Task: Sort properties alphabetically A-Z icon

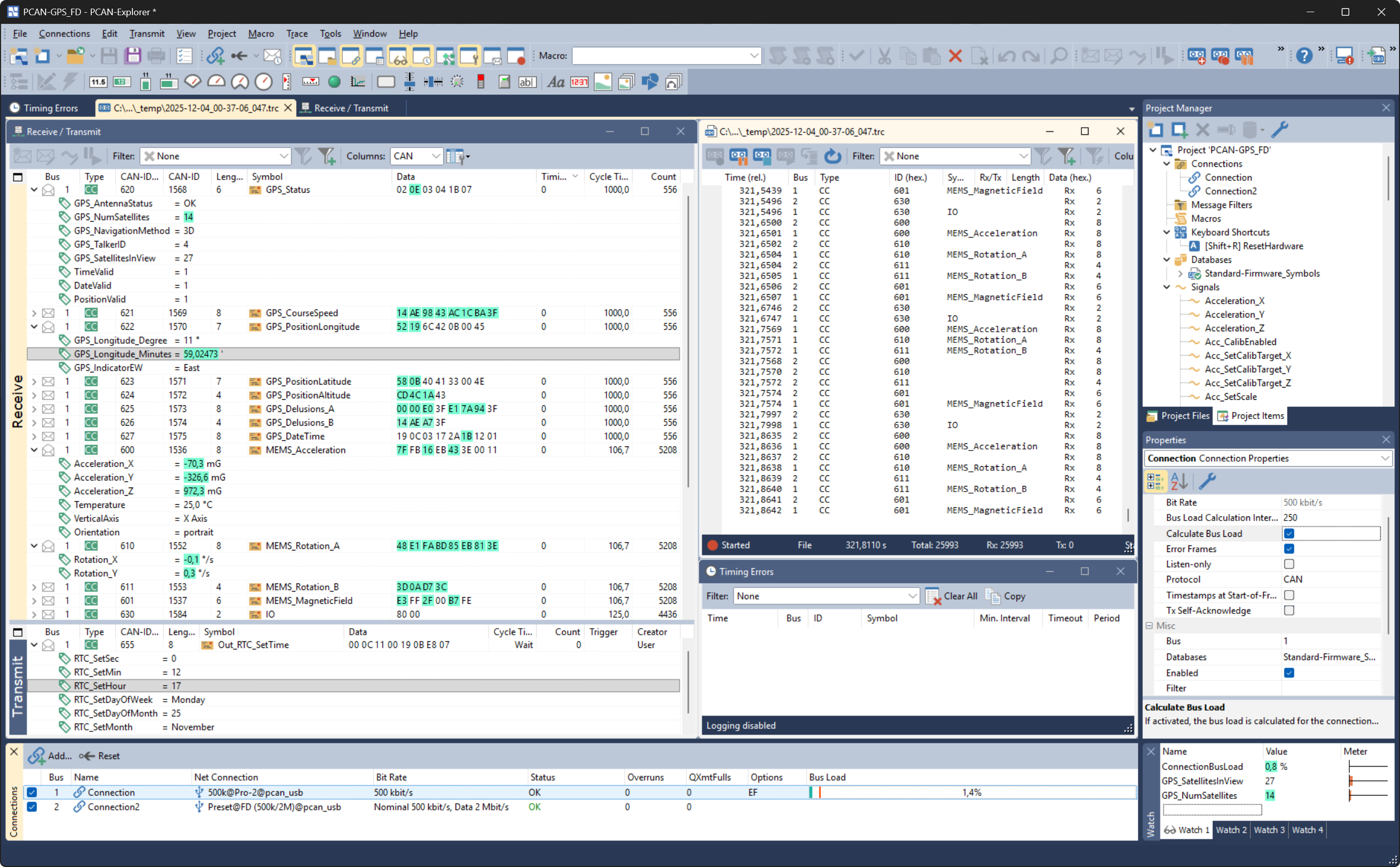Action: click(x=1179, y=481)
